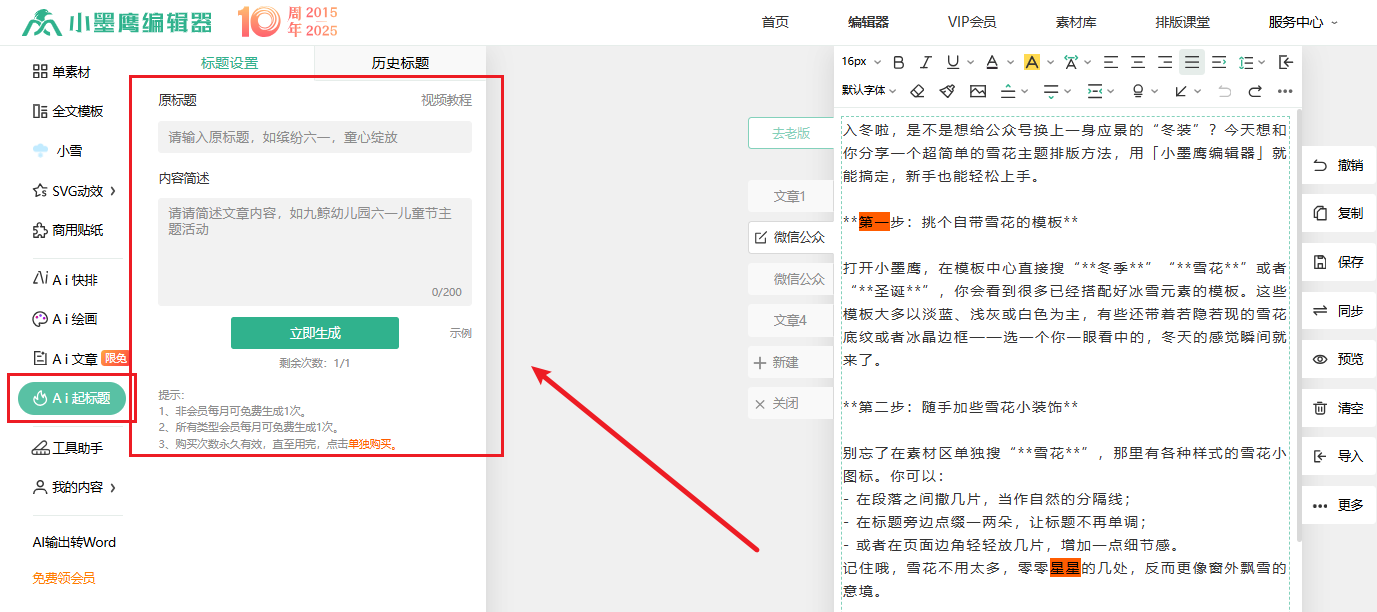Apply font color with A icon
The width and height of the screenshot is (1377, 612).
[x=991, y=62]
